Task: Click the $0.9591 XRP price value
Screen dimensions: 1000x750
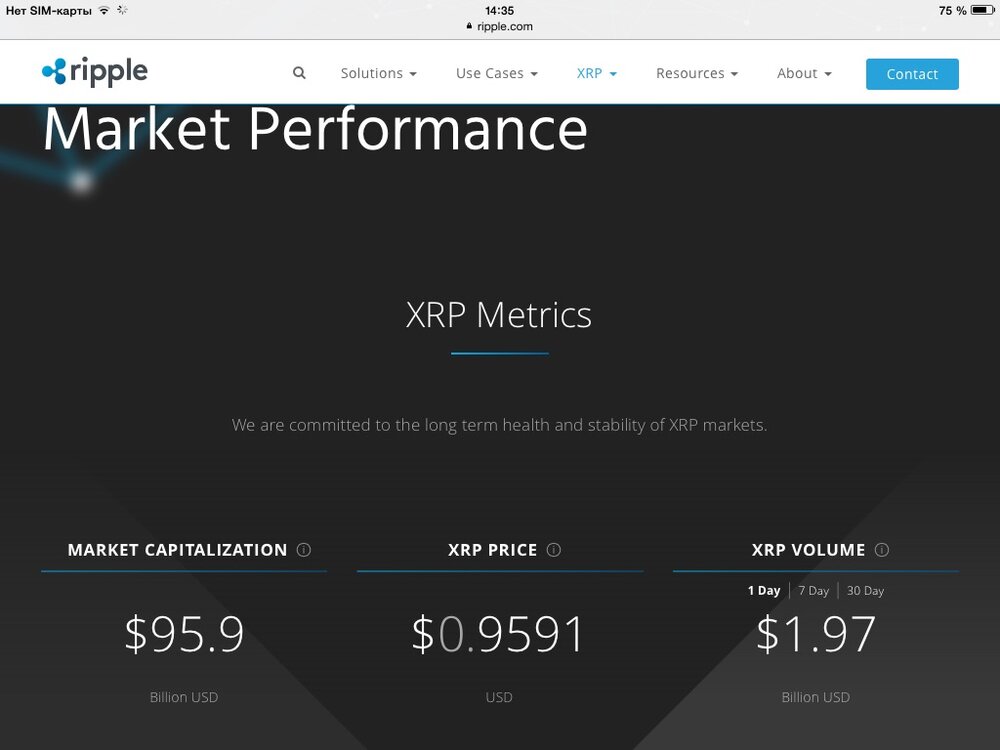Action: pos(498,635)
